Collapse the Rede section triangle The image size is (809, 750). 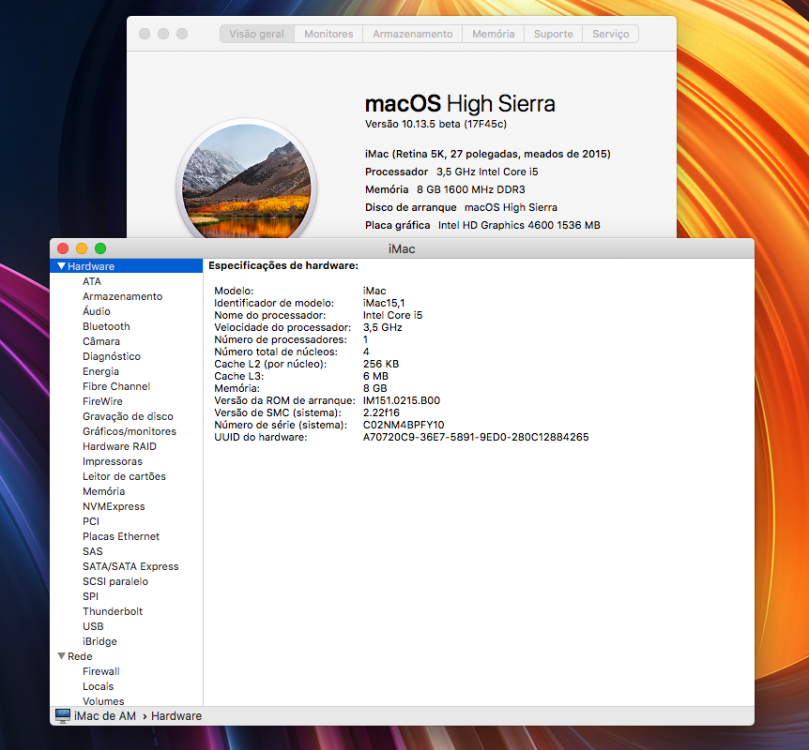[x=61, y=656]
